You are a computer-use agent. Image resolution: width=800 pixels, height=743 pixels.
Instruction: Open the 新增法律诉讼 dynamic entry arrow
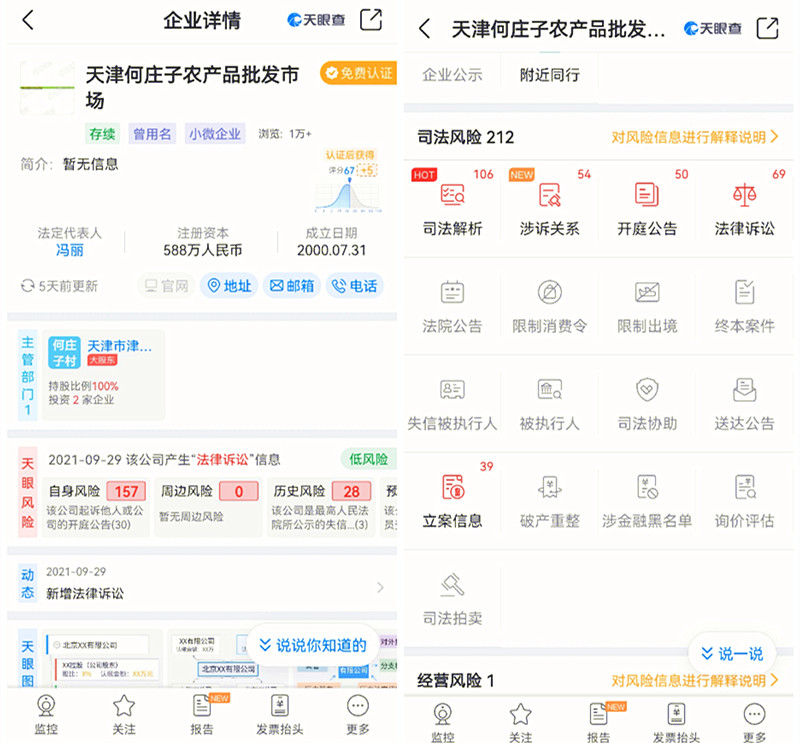point(380,588)
